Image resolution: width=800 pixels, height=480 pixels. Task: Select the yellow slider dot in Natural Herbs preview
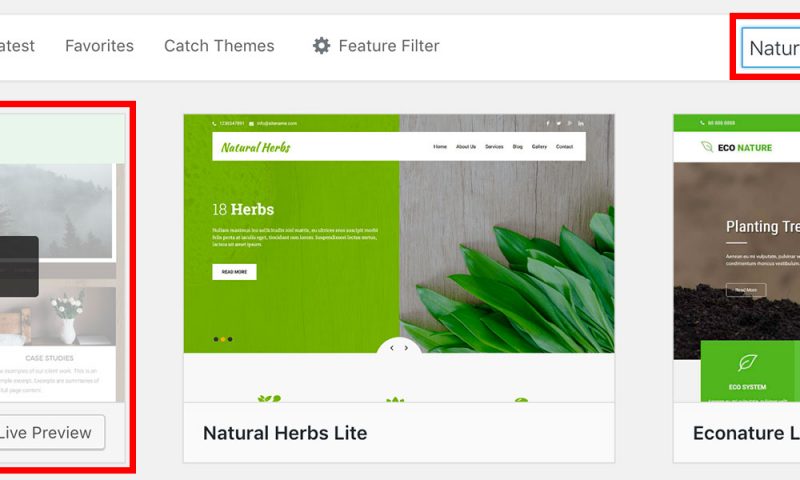tap(223, 339)
